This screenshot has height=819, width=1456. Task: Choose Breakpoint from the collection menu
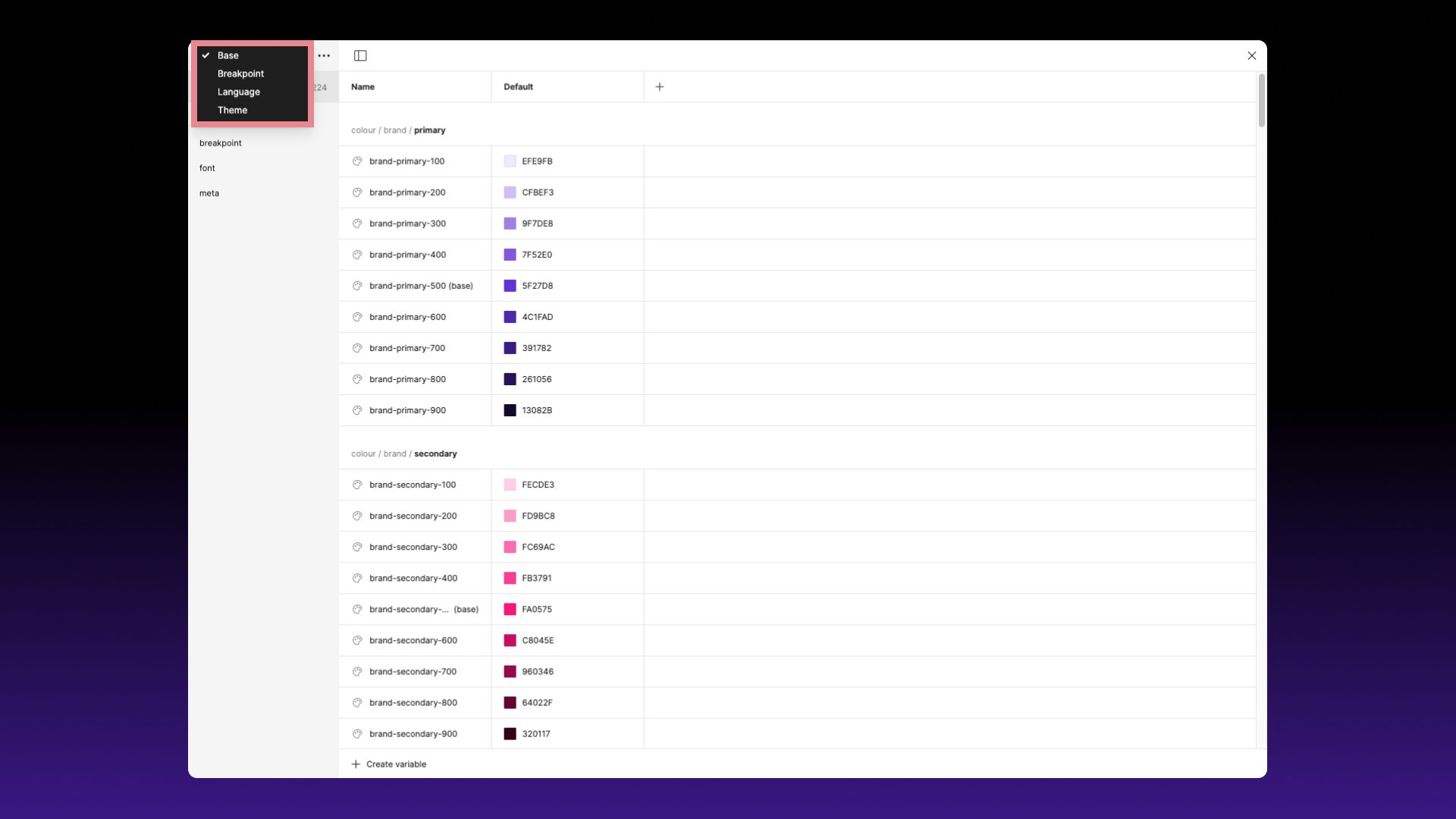click(240, 74)
